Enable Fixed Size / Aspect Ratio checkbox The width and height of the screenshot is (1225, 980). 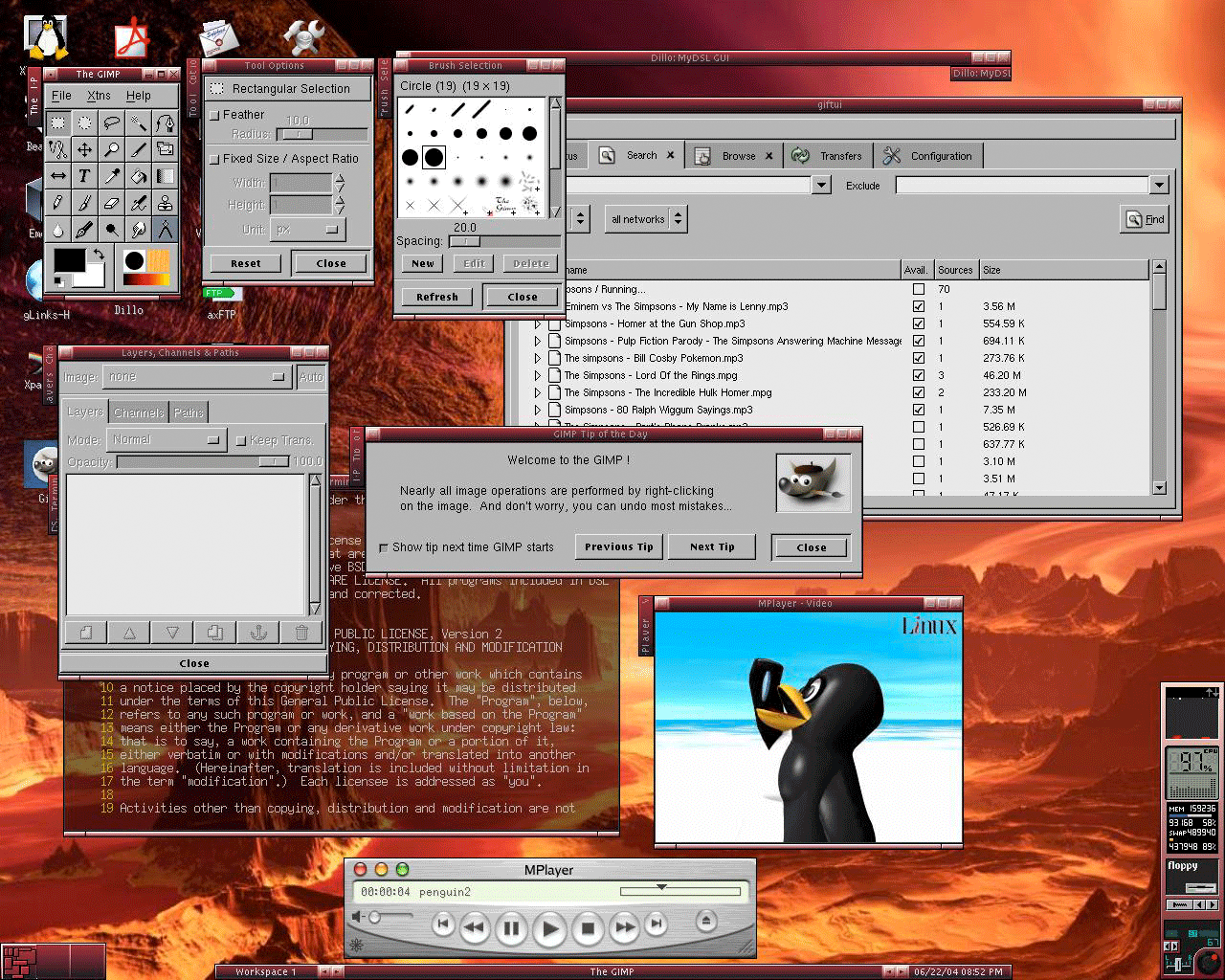pos(215,159)
